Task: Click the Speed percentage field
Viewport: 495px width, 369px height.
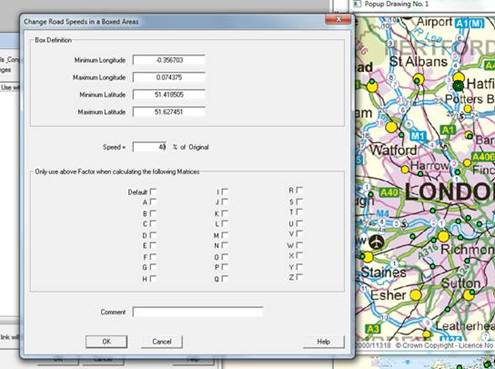Action: click(x=150, y=147)
